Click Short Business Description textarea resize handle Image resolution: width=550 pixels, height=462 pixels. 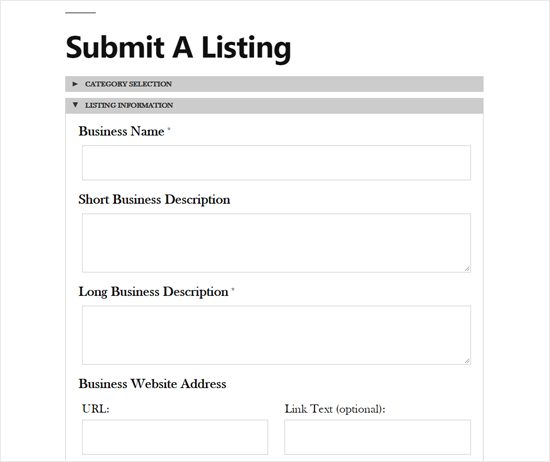467,269
